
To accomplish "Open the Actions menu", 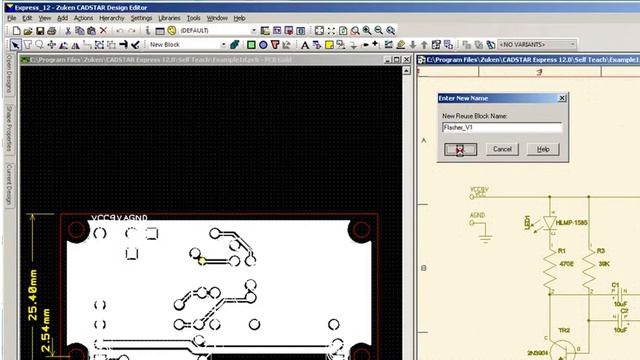I will [83, 18].
